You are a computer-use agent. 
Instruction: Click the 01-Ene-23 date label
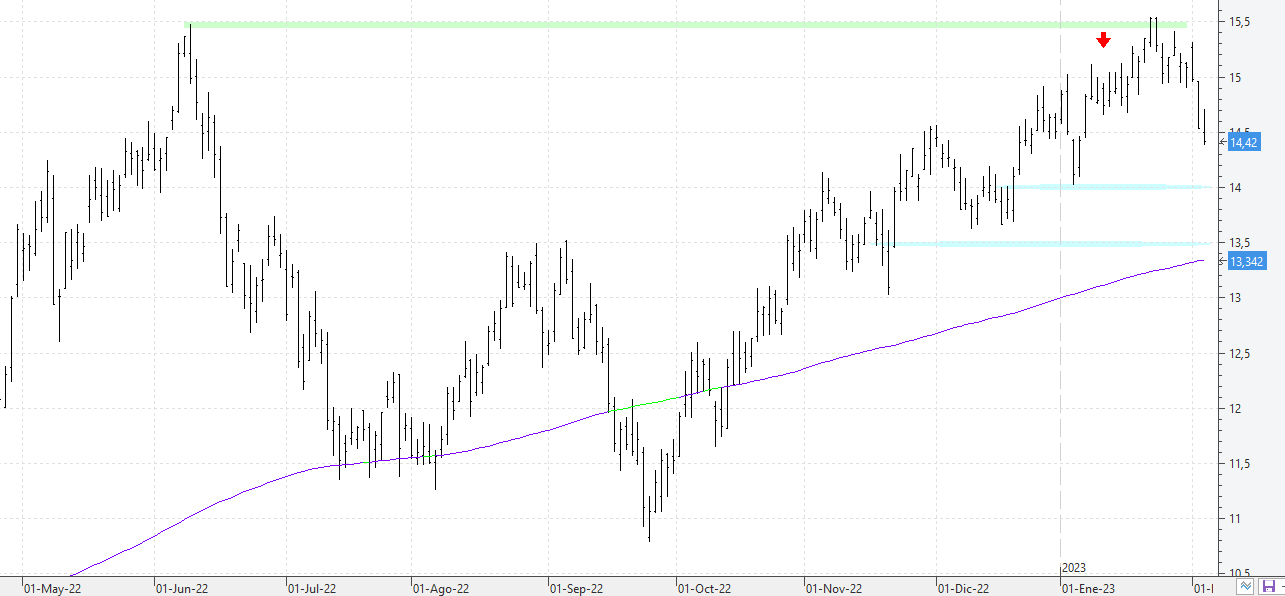point(1088,589)
